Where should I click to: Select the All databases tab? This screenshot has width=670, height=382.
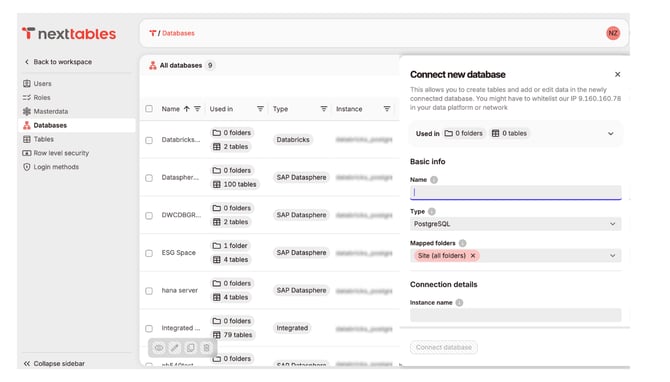tap(181, 65)
